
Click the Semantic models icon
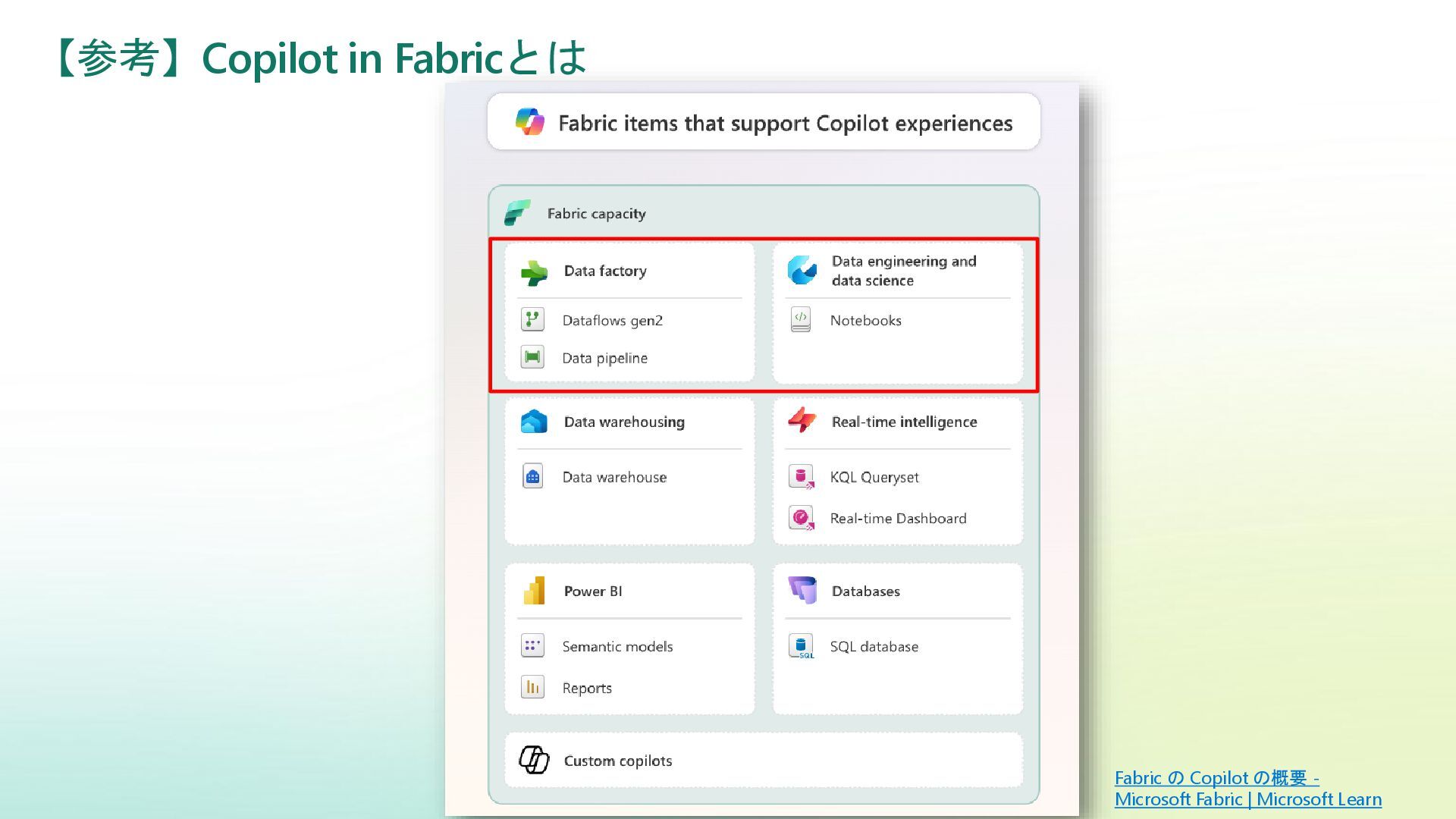532,645
